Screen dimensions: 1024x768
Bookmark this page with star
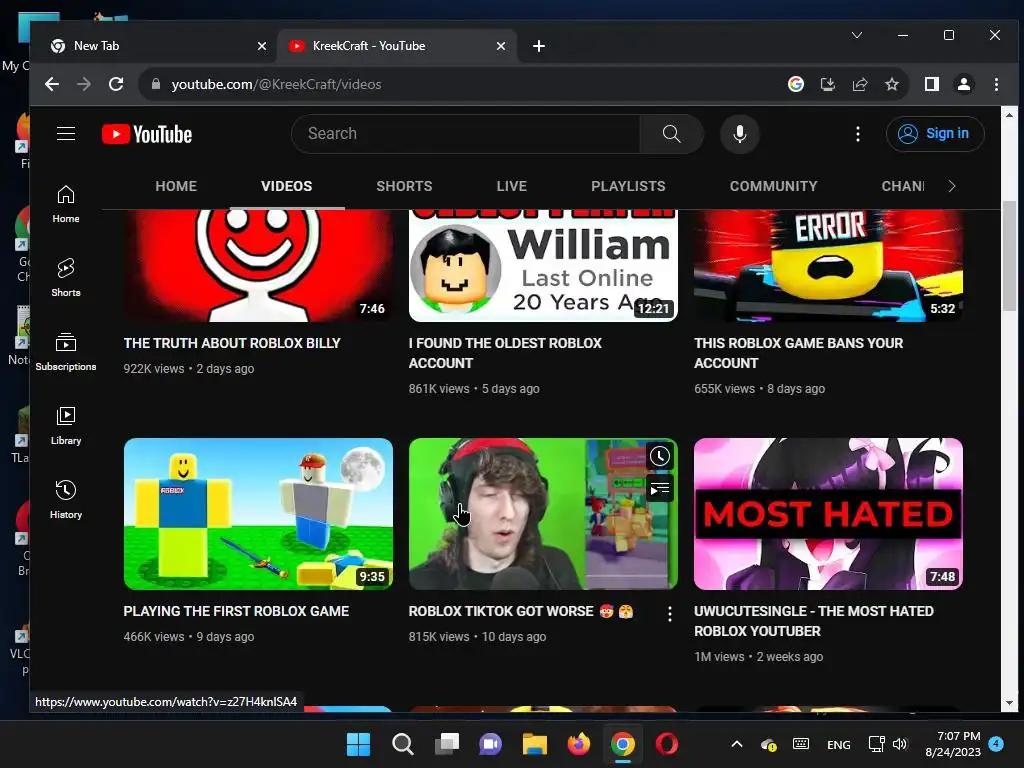[891, 84]
